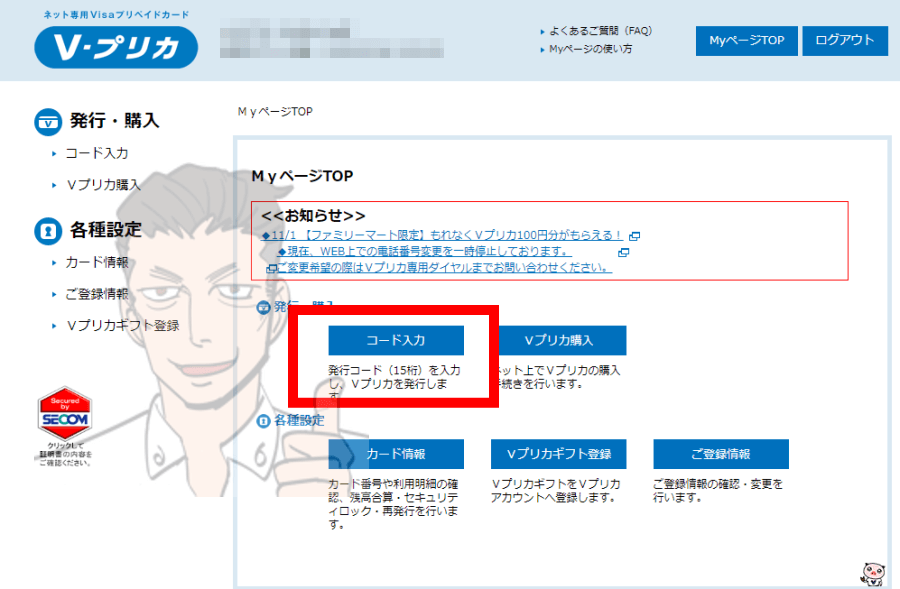Screen dimensions: 900x589
Task: Select Vプリカギフト登録 in the sidebar
Action: coord(123,326)
